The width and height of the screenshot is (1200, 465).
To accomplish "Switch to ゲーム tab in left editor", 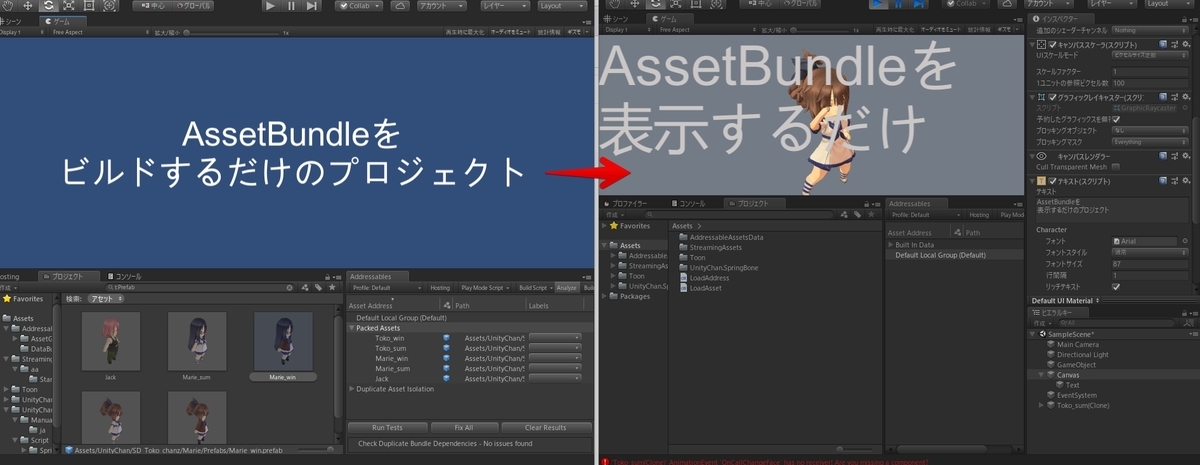I will (x=63, y=20).
